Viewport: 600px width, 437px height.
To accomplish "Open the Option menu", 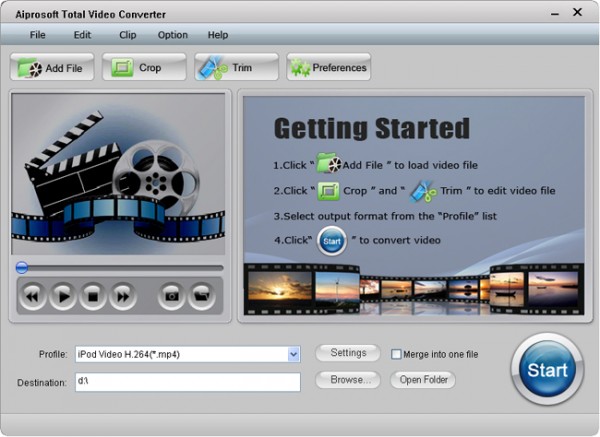I will click(172, 35).
